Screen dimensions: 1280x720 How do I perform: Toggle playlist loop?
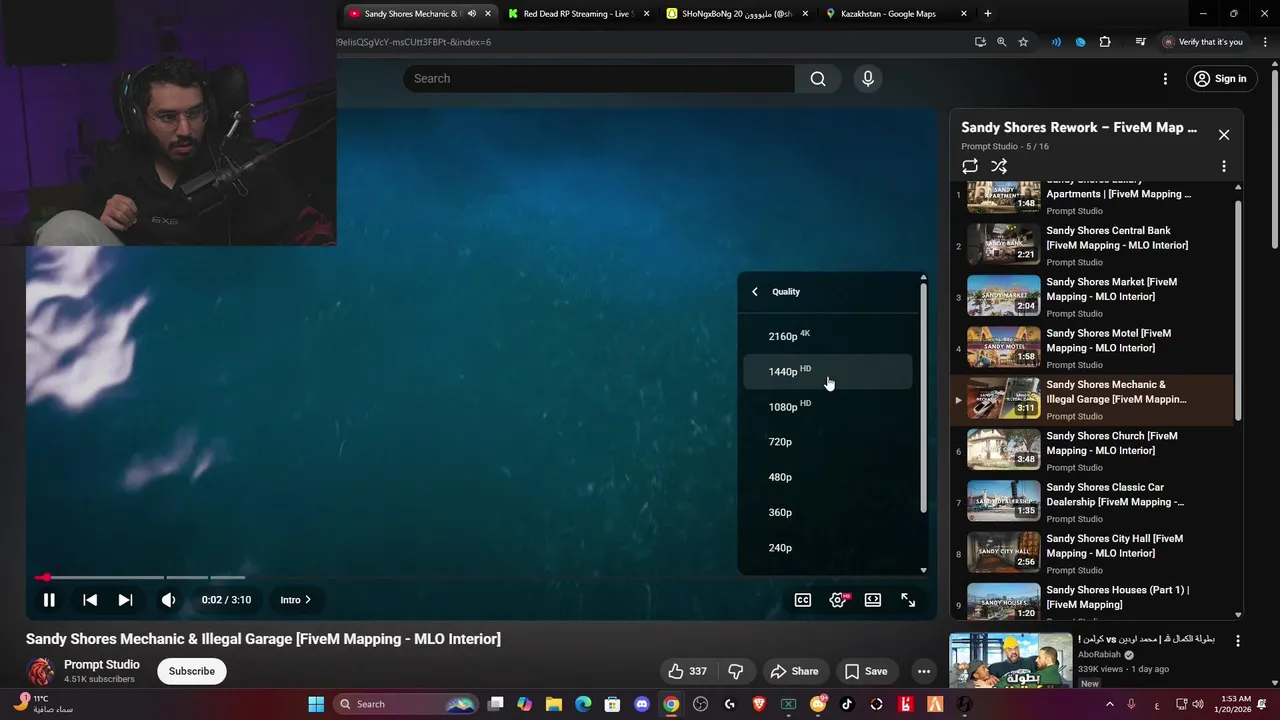[x=970, y=166]
